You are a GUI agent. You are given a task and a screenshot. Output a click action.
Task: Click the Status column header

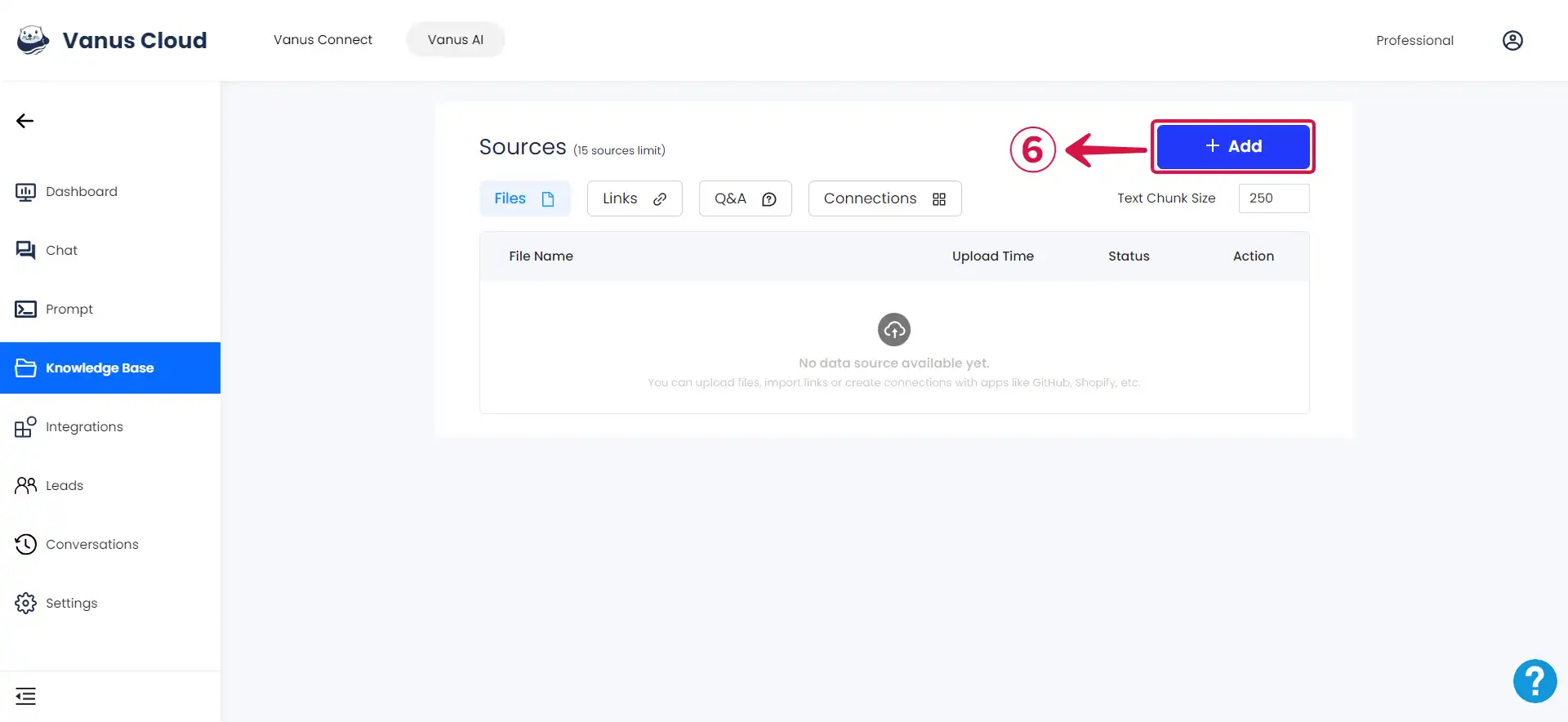click(x=1129, y=256)
